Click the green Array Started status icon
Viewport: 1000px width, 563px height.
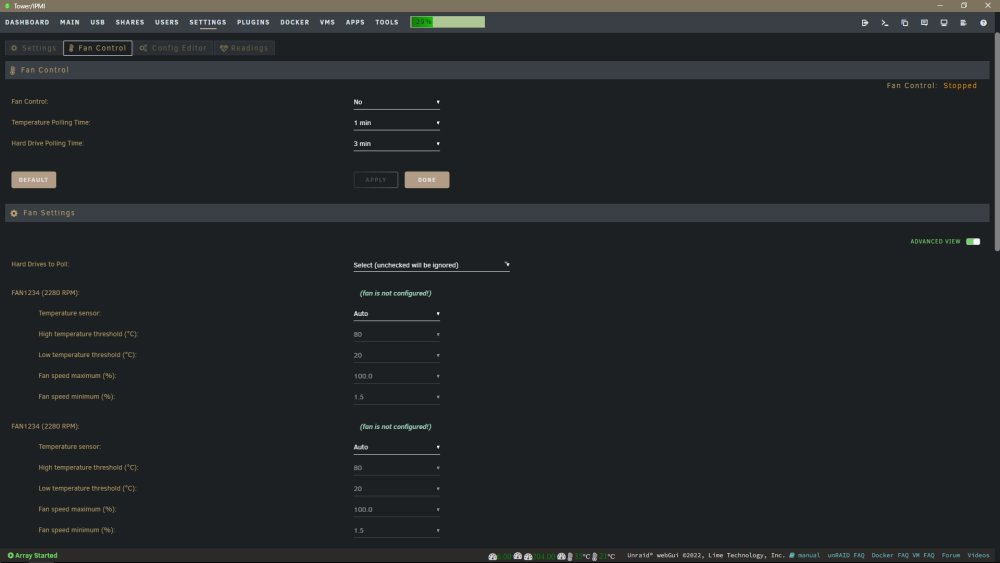pyautogui.click(x=10, y=555)
